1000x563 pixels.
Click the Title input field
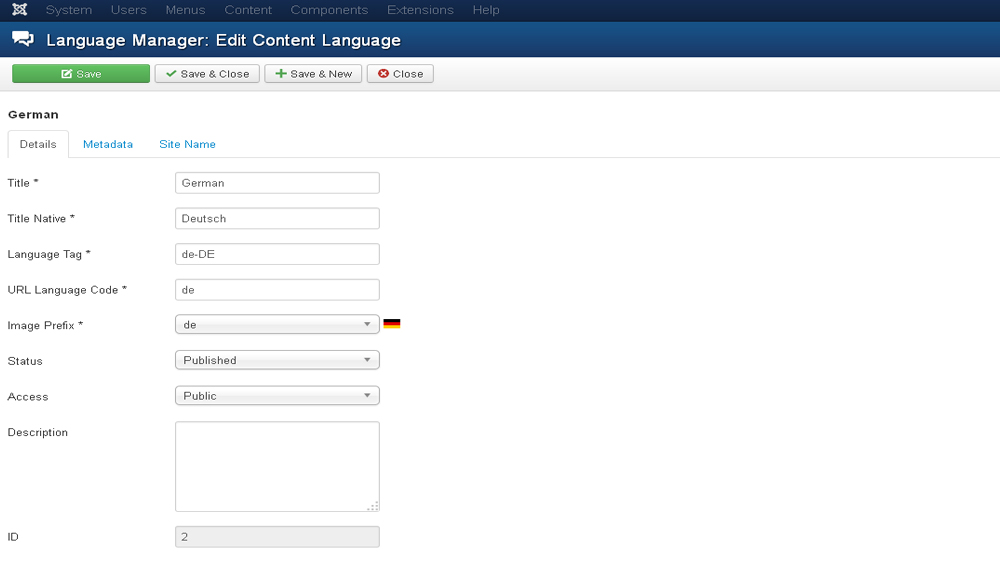point(277,183)
